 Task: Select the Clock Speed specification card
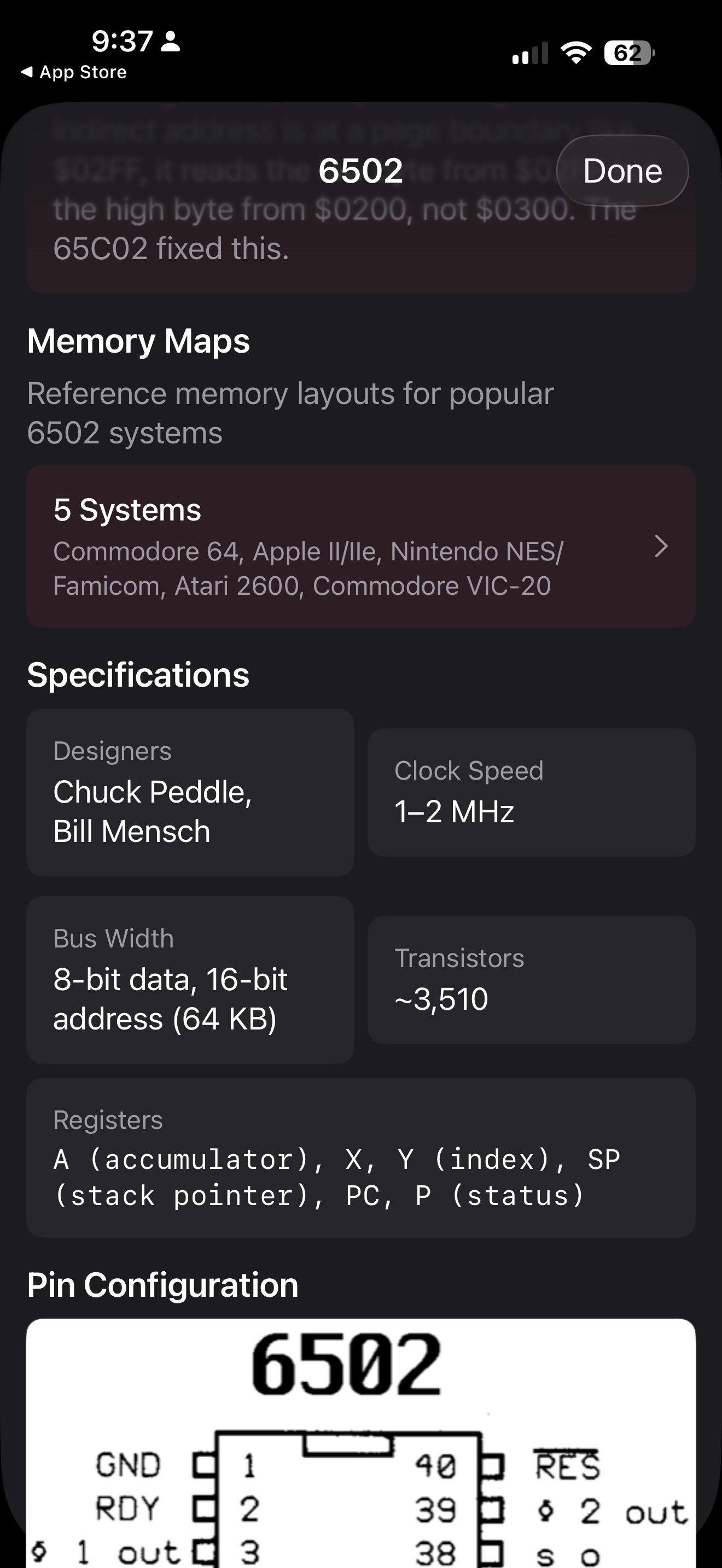tap(531, 792)
